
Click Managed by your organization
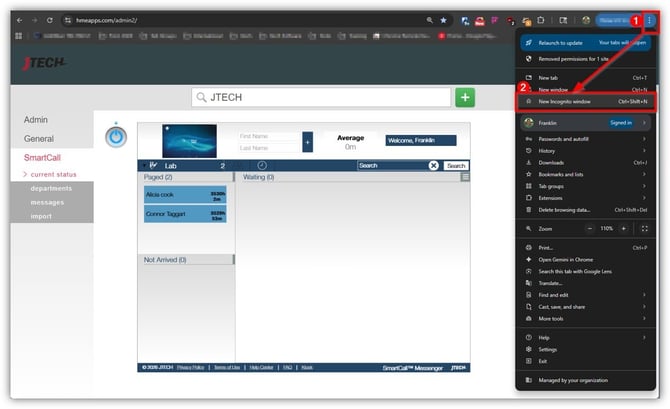pos(585,380)
